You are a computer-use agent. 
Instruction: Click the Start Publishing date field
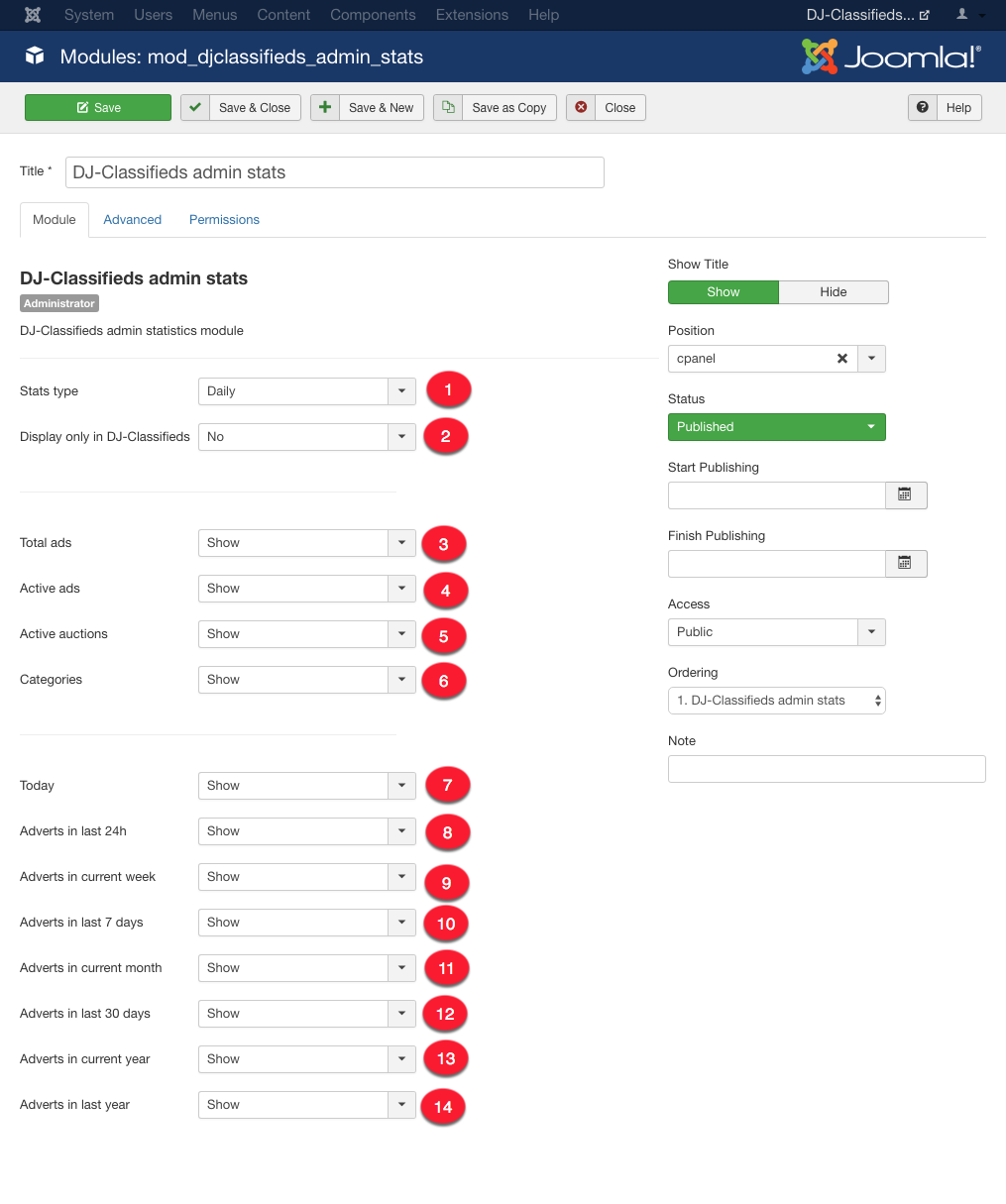point(776,494)
